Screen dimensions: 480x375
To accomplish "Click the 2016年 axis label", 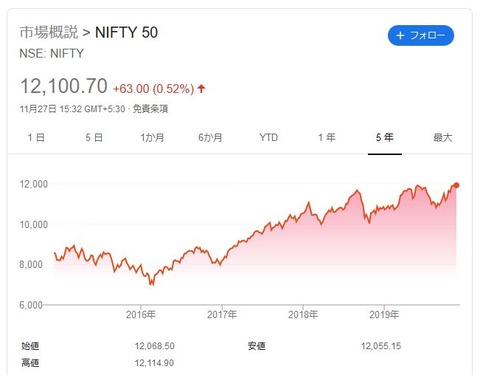I will (141, 315).
